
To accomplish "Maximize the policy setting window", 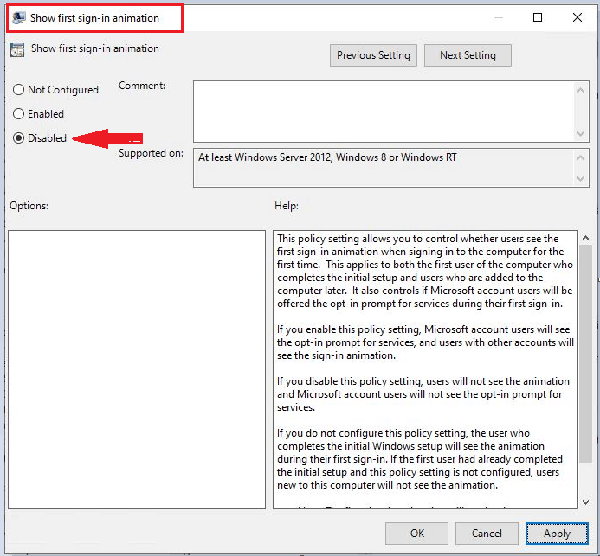I will (538, 17).
